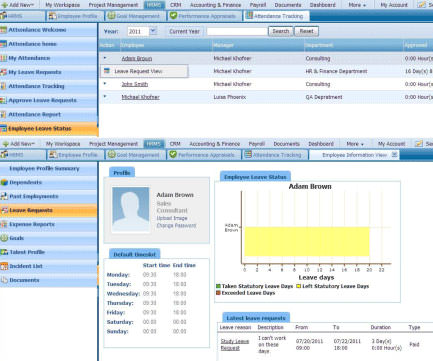The width and height of the screenshot is (433, 361).
Task: Close the Employee Information View tab
Action: (x=394, y=155)
